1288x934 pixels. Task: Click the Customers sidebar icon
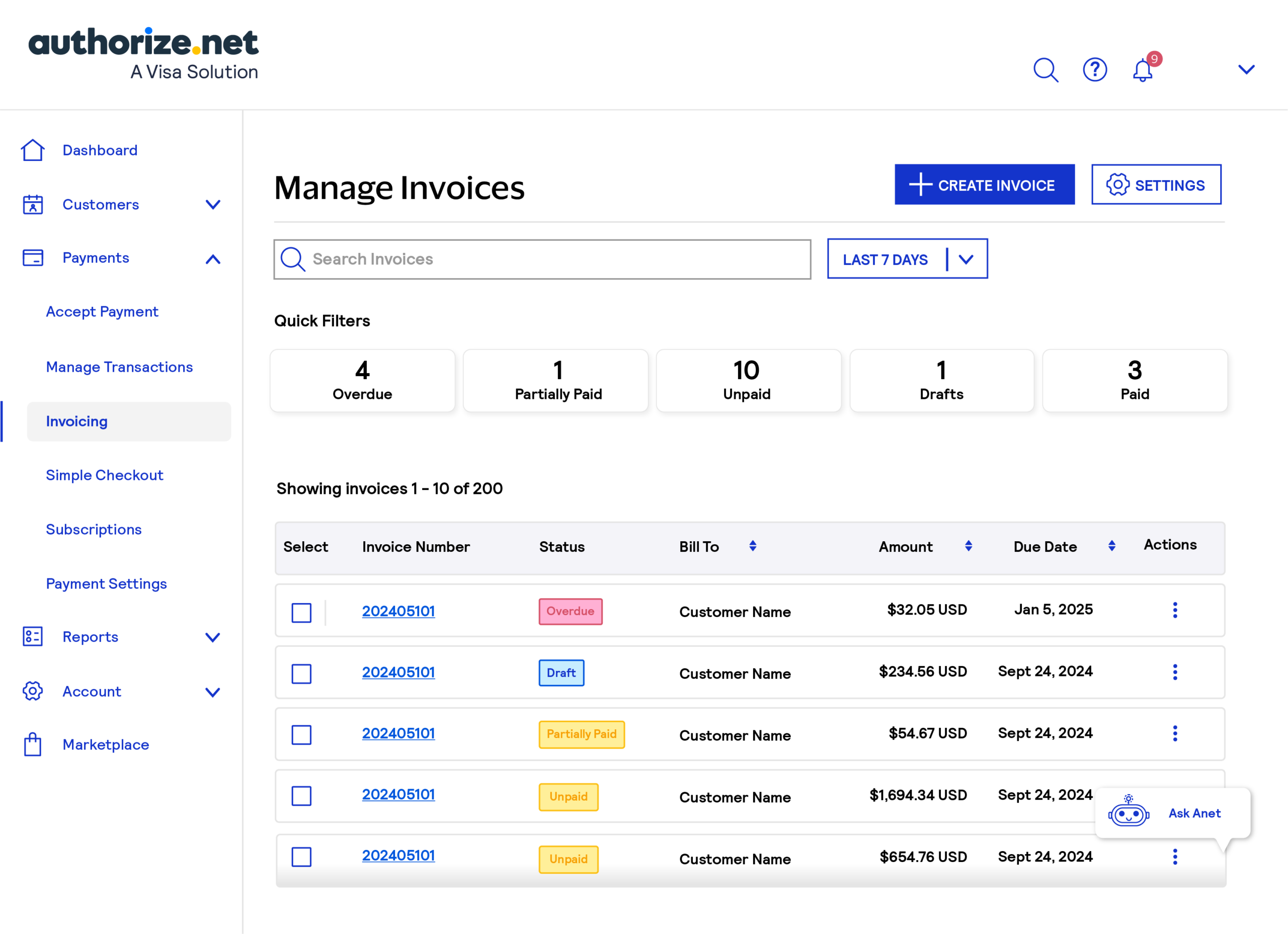click(x=32, y=204)
